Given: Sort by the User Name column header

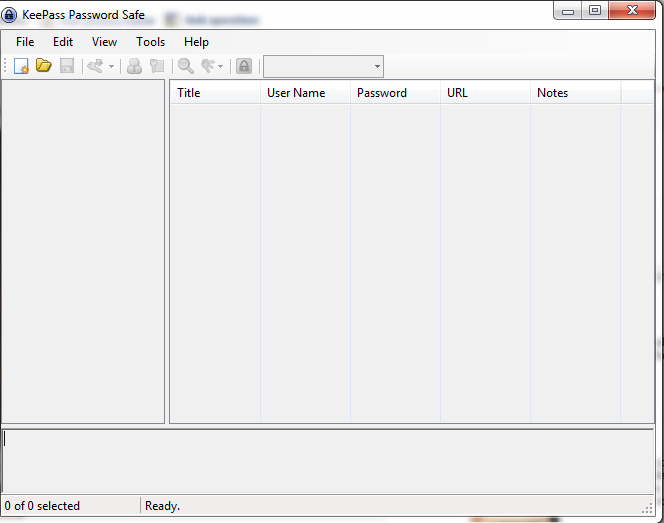Looking at the screenshot, I should (305, 93).
